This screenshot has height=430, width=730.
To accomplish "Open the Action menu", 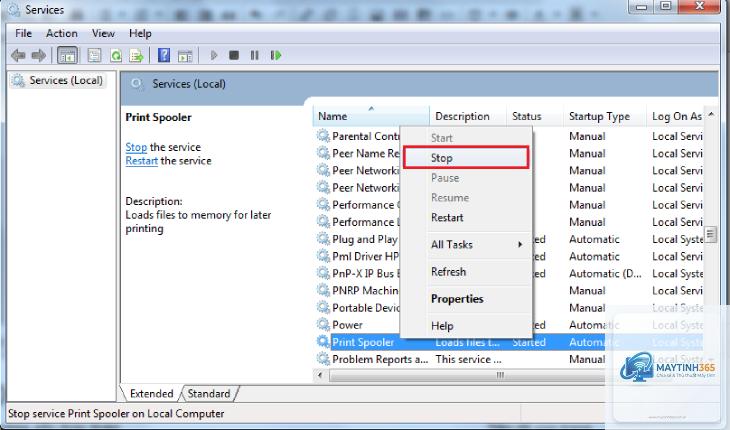I will 61,34.
